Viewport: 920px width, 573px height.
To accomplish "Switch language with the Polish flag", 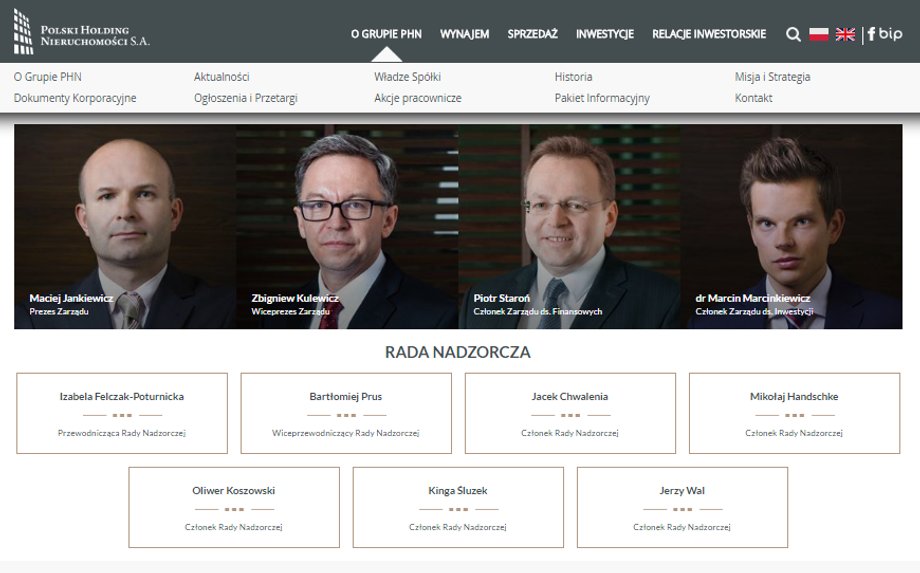I will (x=818, y=34).
